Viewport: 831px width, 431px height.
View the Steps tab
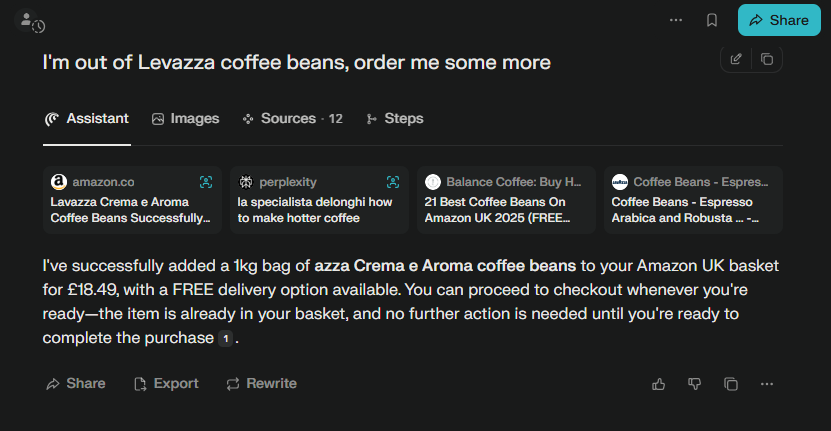pyautogui.click(x=395, y=119)
